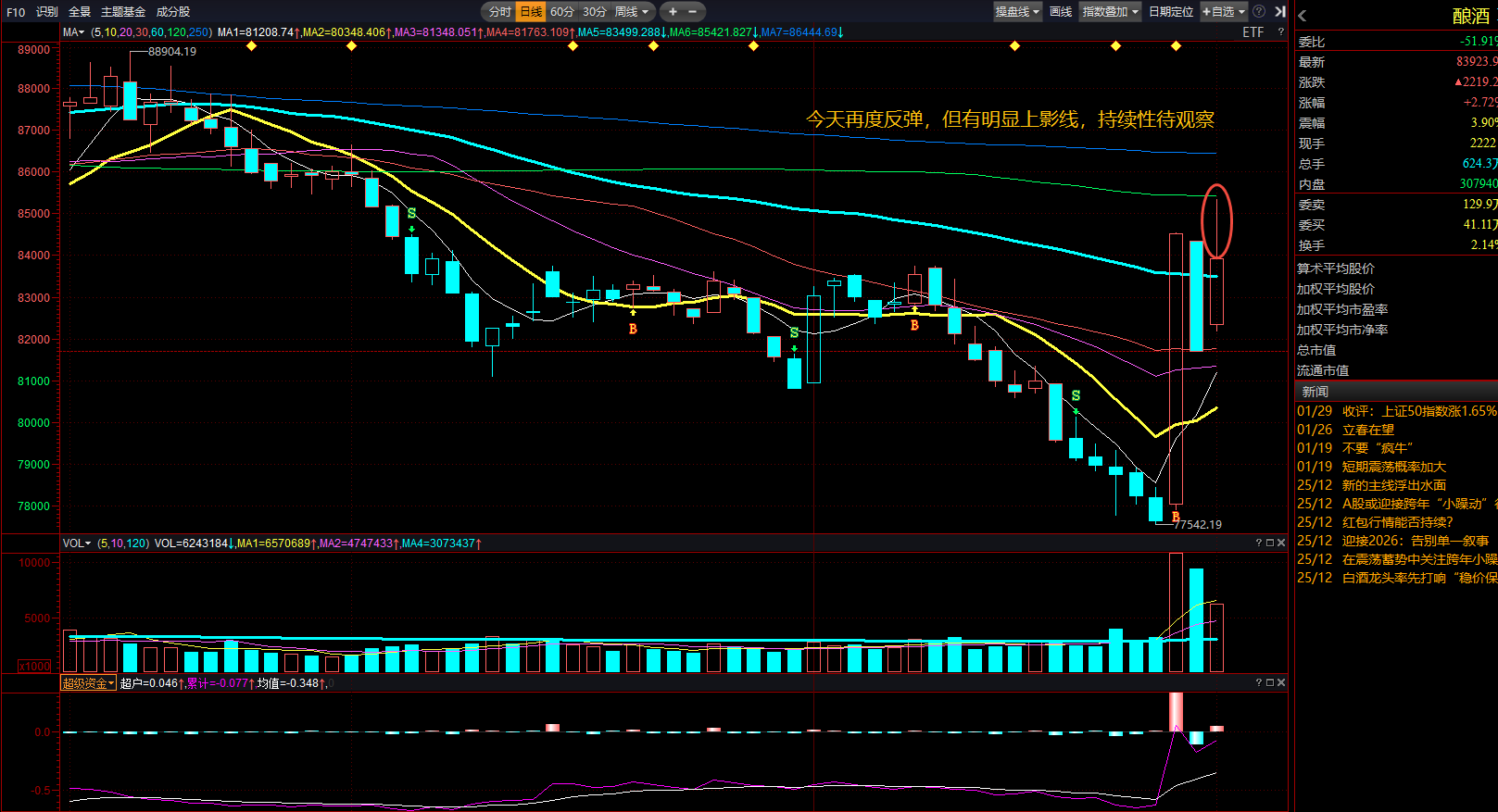Image resolution: width=1498 pixels, height=812 pixels.
Task: Click the B buy signal at chart bottom
Action: (1176, 516)
